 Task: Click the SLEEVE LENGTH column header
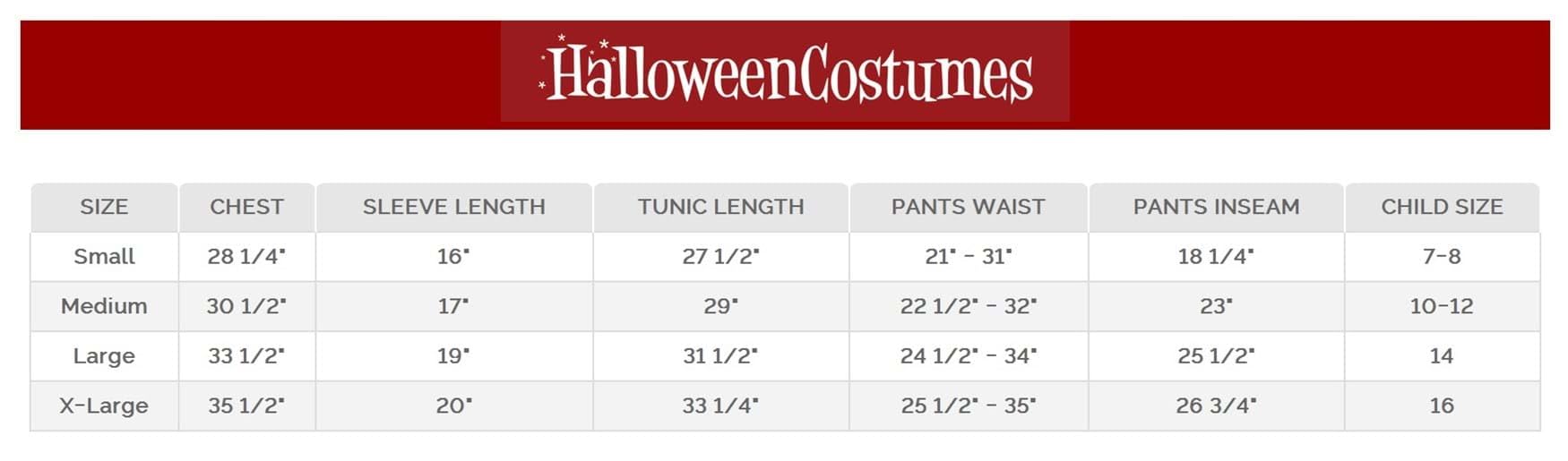pyautogui.click(x=453, y=207)
